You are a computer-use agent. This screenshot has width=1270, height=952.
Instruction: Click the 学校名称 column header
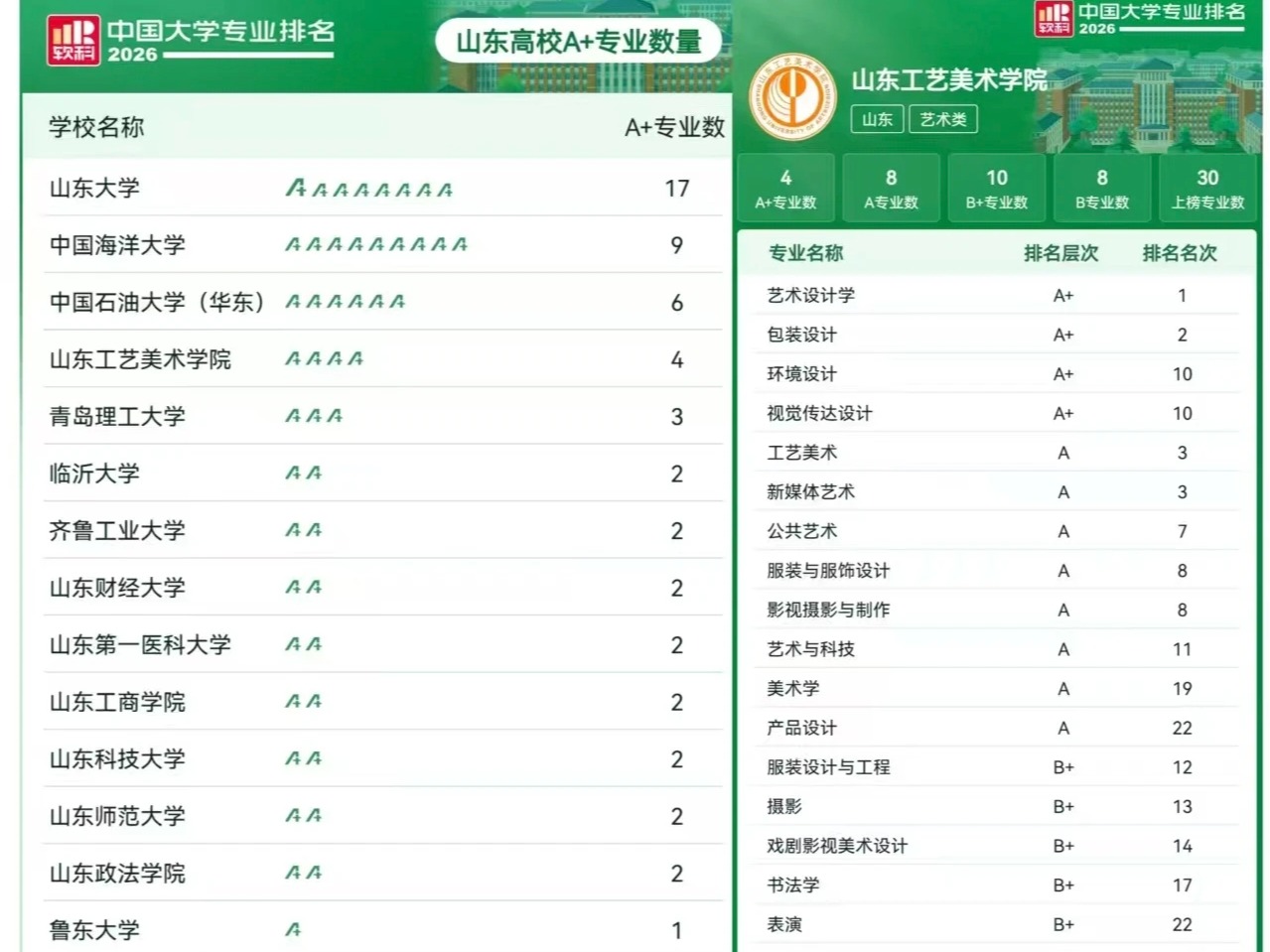tap(96, 127)
